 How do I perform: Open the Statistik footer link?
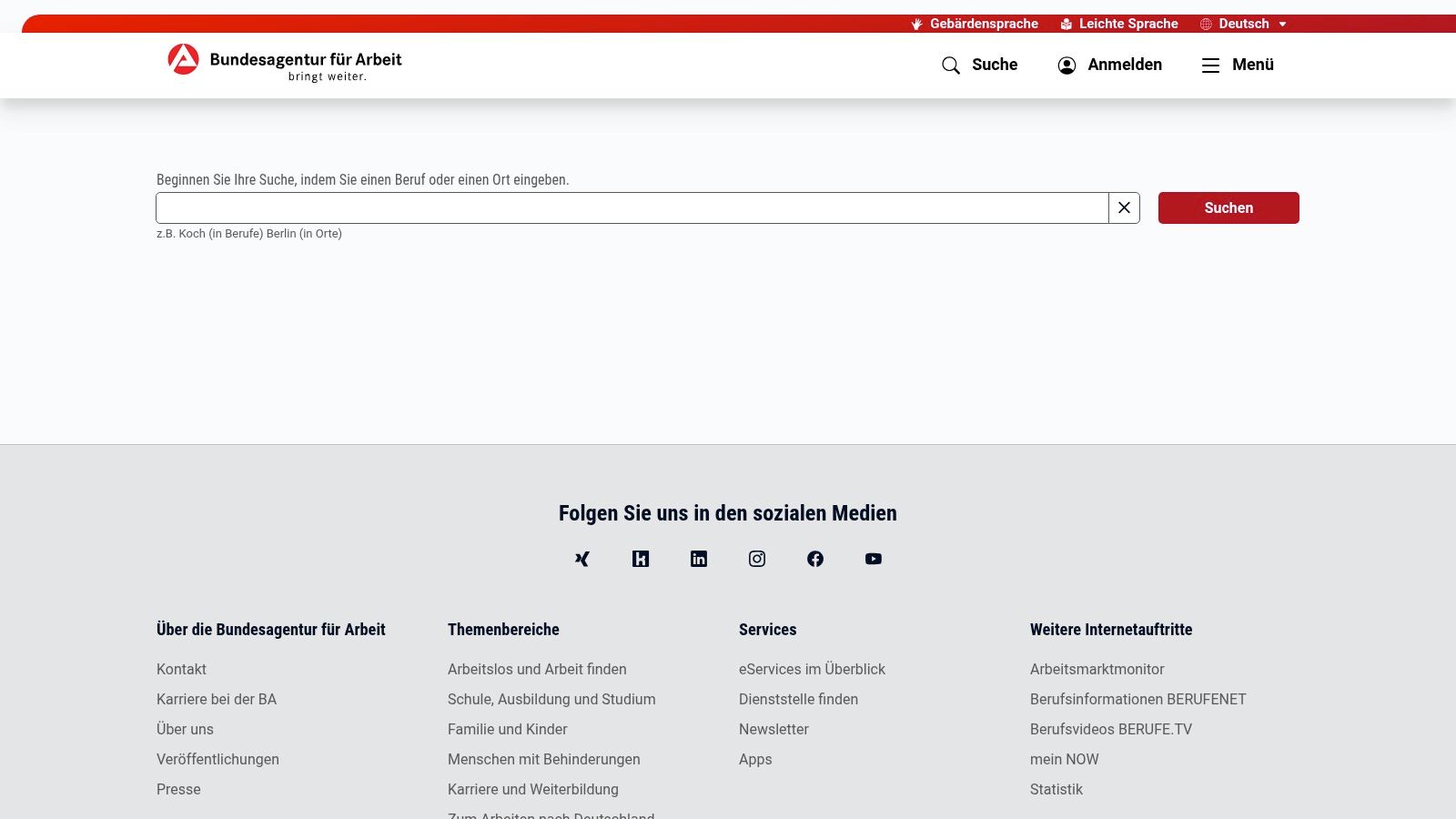(x=1057, y=789)
